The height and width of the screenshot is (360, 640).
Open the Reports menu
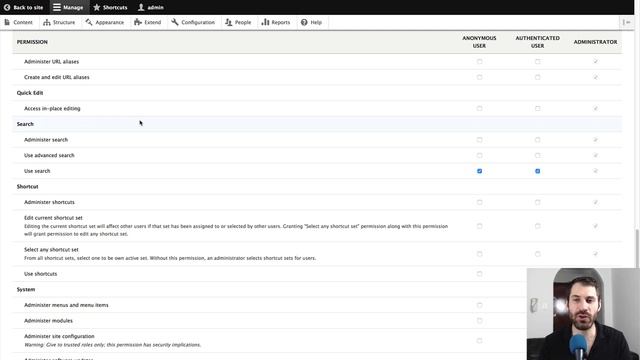coord(276,22)
